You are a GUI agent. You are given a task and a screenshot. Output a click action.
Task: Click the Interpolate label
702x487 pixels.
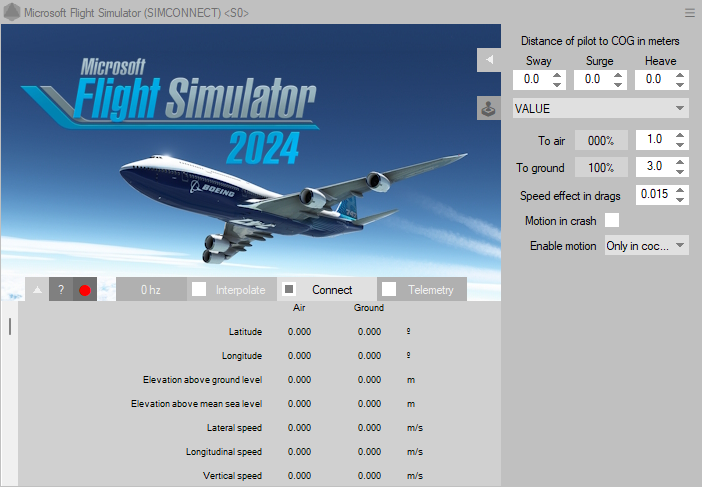(x=240, y=290)
